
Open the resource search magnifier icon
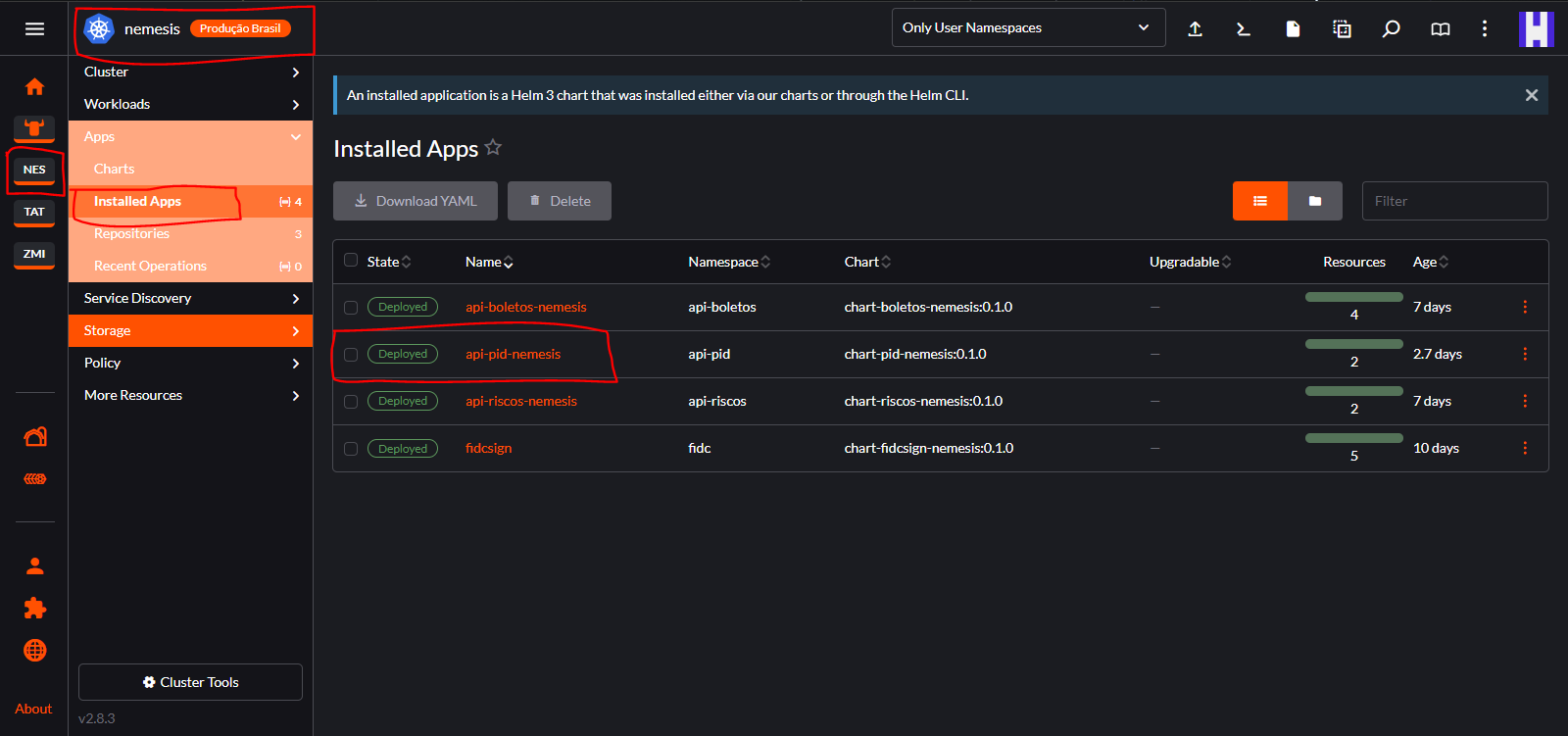(1391, 28)
